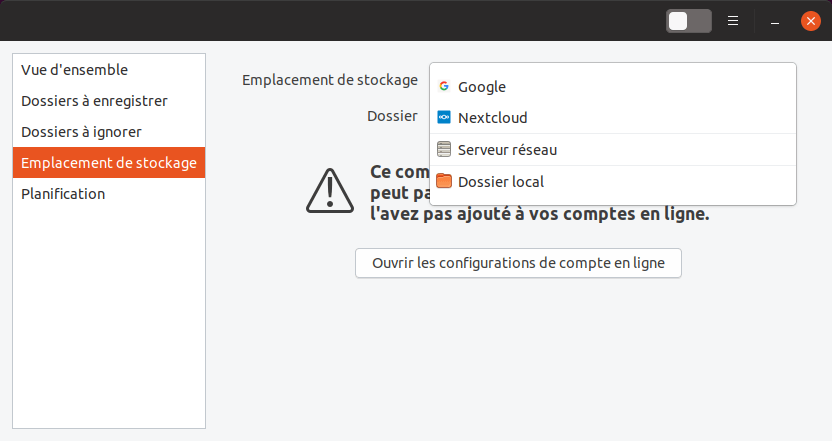Pick the 'Serveur réseau' option
Image resolution: width=832 pixels, height=441 pixels.
507,150
